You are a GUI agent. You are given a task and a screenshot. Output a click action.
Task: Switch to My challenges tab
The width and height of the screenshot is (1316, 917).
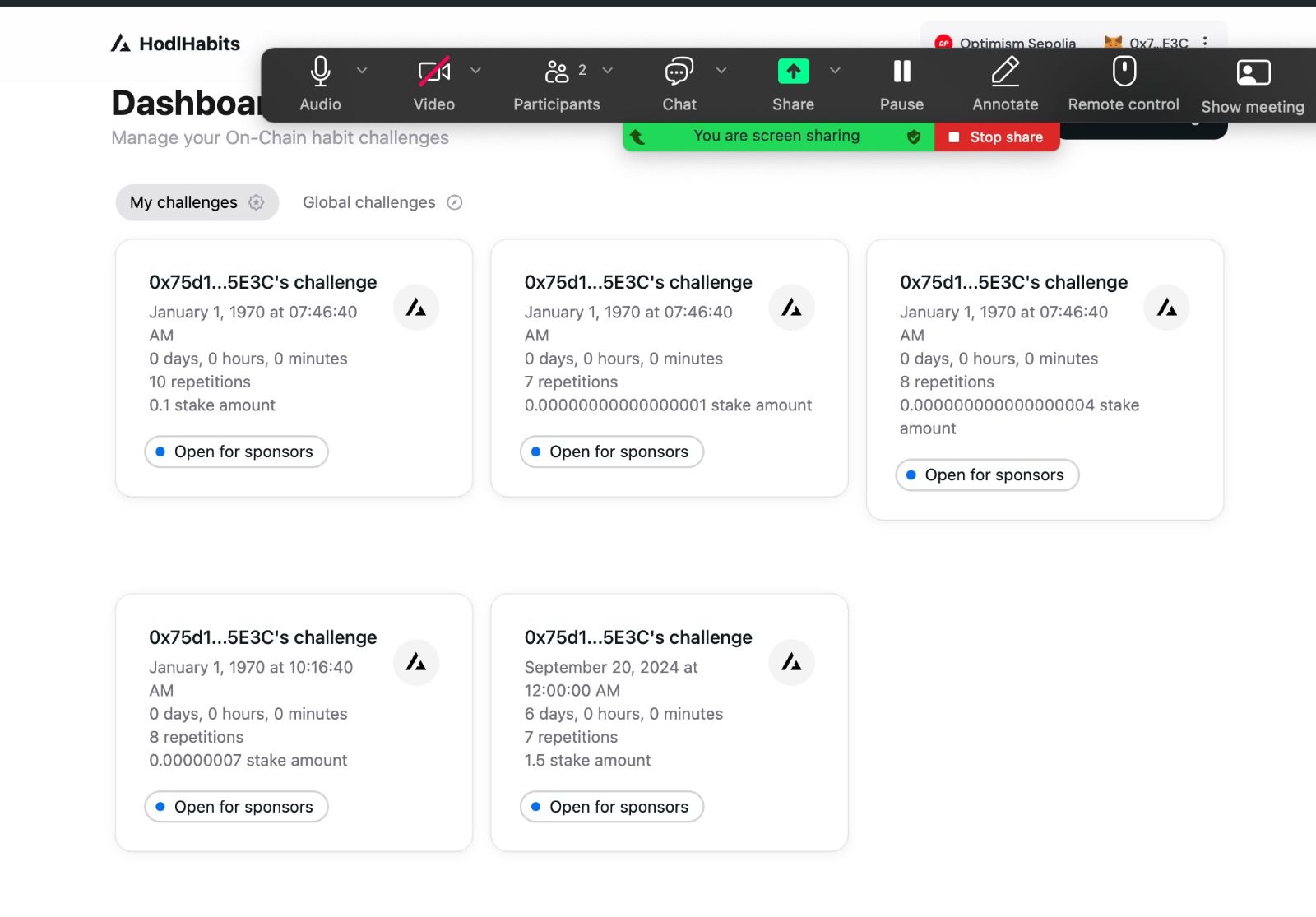(x=197, y=202)
